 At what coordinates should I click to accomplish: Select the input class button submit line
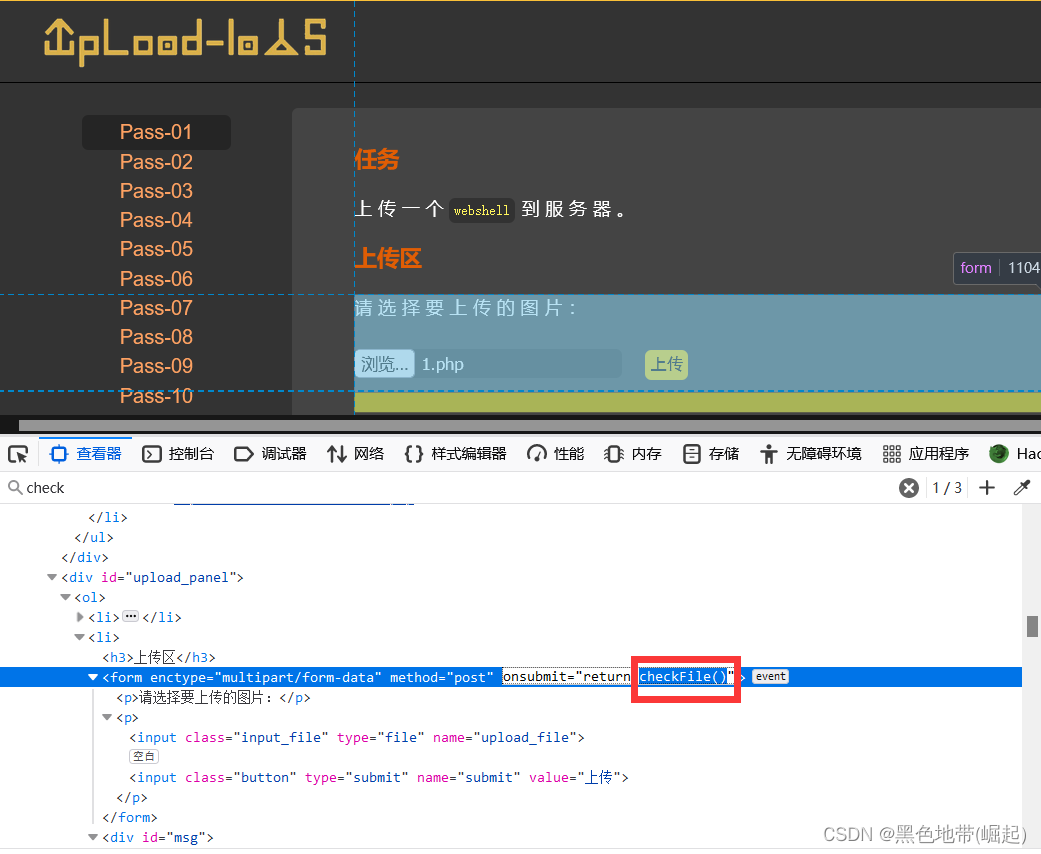click(x=378, y=778)
